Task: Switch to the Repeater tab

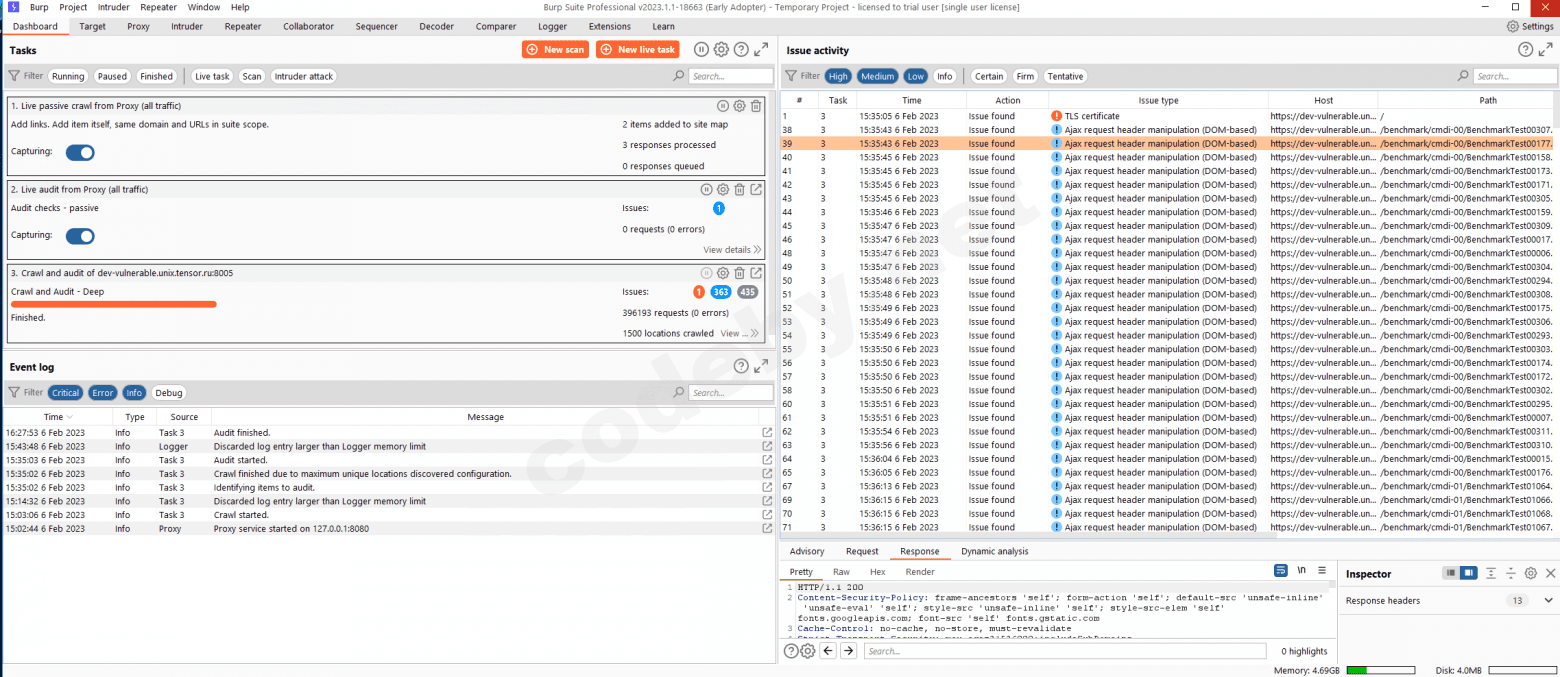Action: click(x=243, y=26)
